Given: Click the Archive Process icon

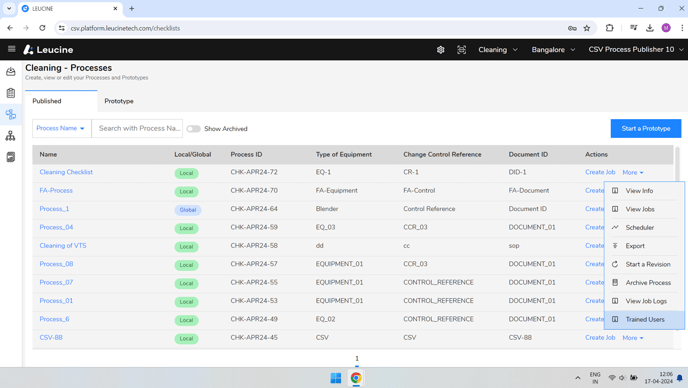Looking at the screenshot, I should [x=615, y=283].
